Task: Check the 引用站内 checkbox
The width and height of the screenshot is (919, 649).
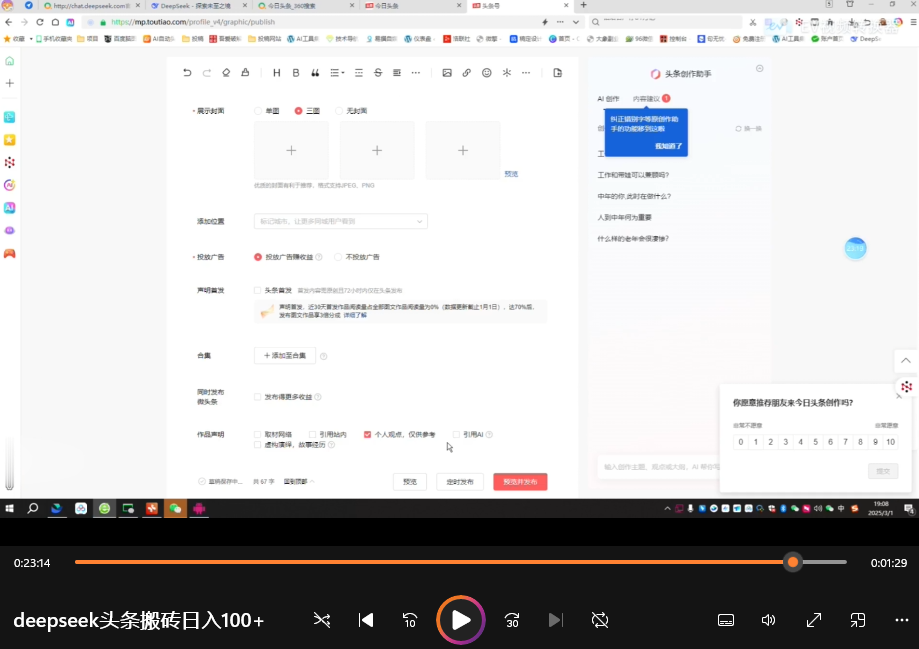Action: [x=312, y=434]
